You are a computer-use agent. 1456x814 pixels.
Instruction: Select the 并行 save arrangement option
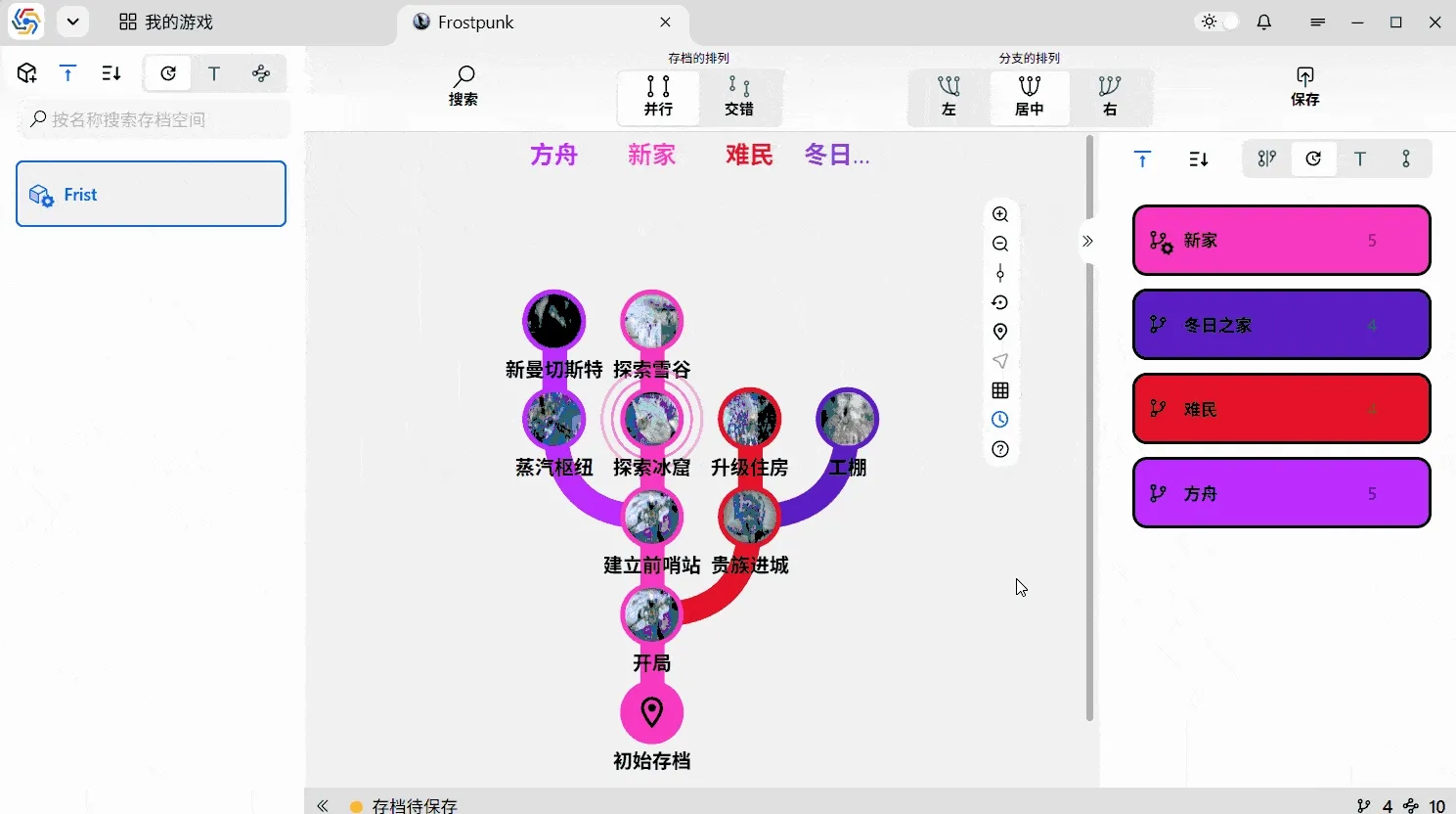[658, 96]
